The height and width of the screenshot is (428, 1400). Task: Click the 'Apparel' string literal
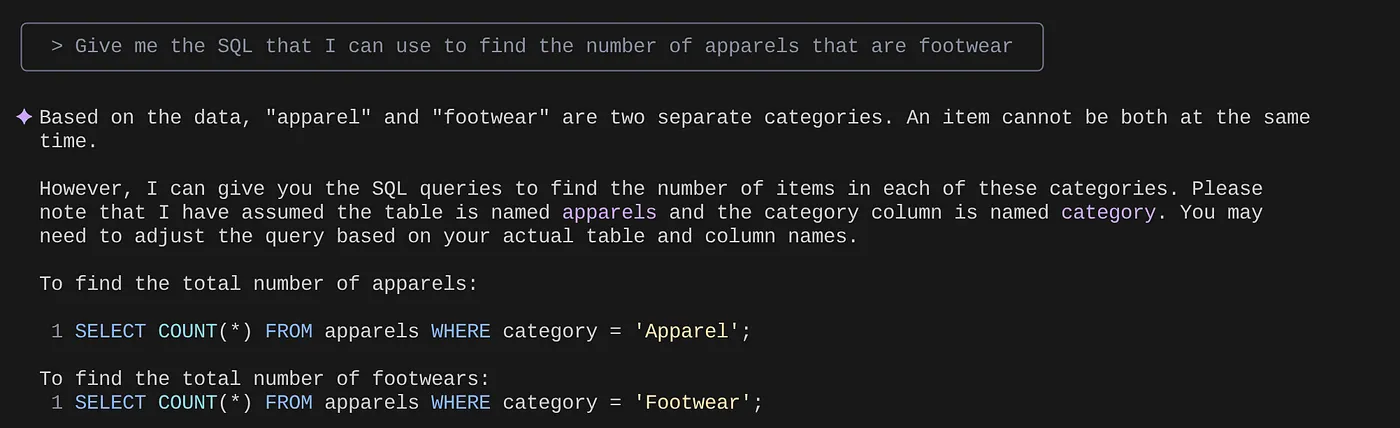coord(692,331)
